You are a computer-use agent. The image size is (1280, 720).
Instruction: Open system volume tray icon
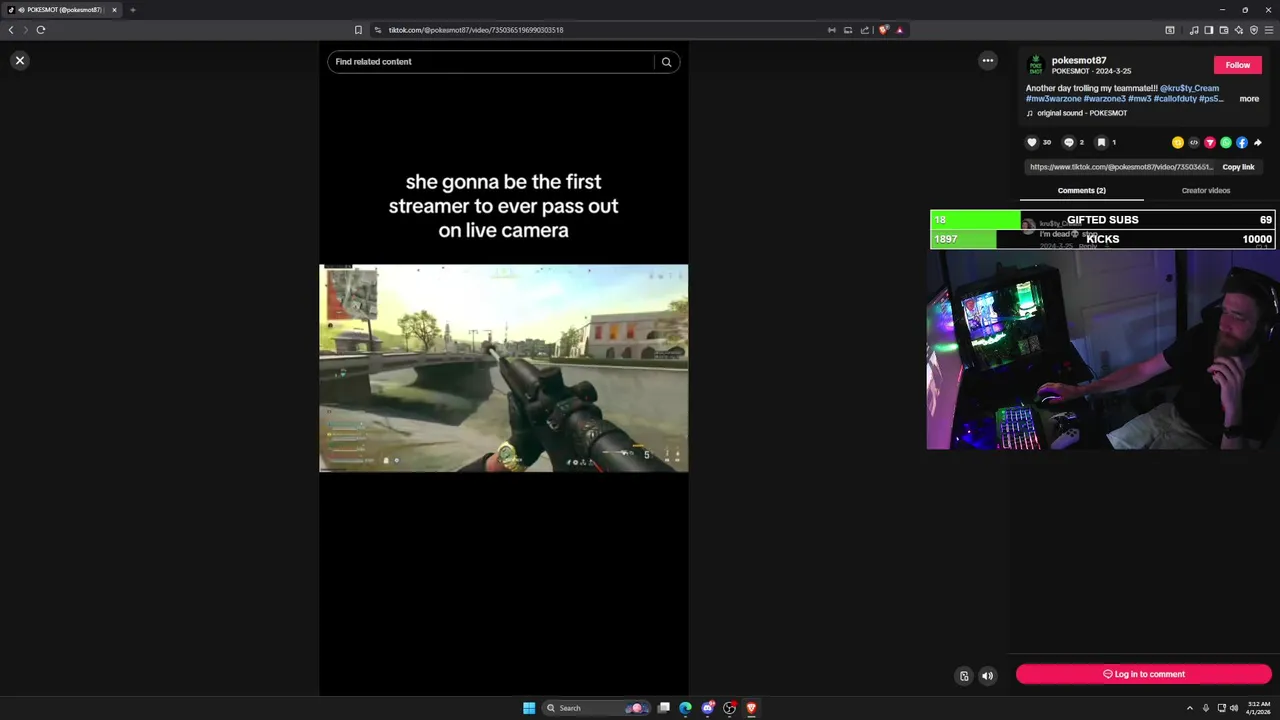pos(1234,708)
